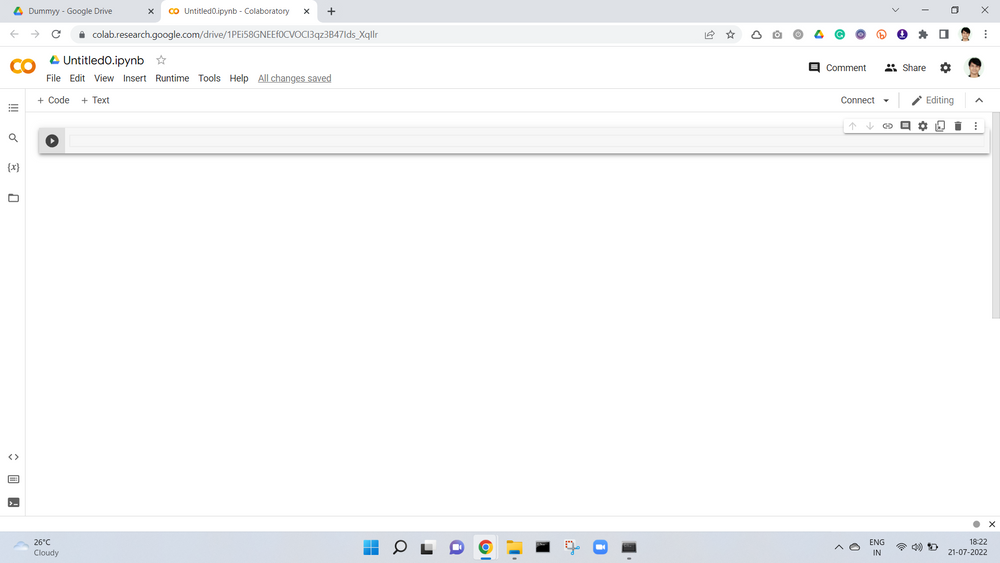1000x563 pixels.
Task: Open the Files folder panel
Action: (x=13, y=198)
